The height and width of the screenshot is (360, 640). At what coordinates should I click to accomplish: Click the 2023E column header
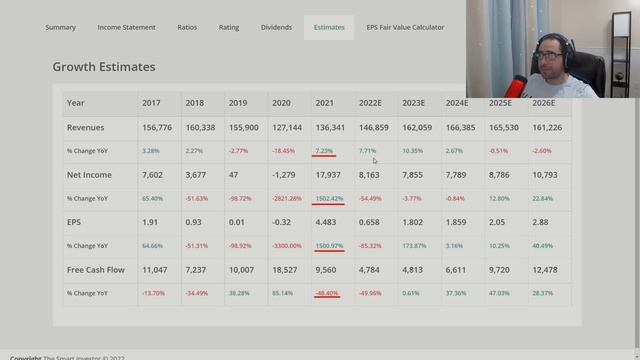(413, 103)
